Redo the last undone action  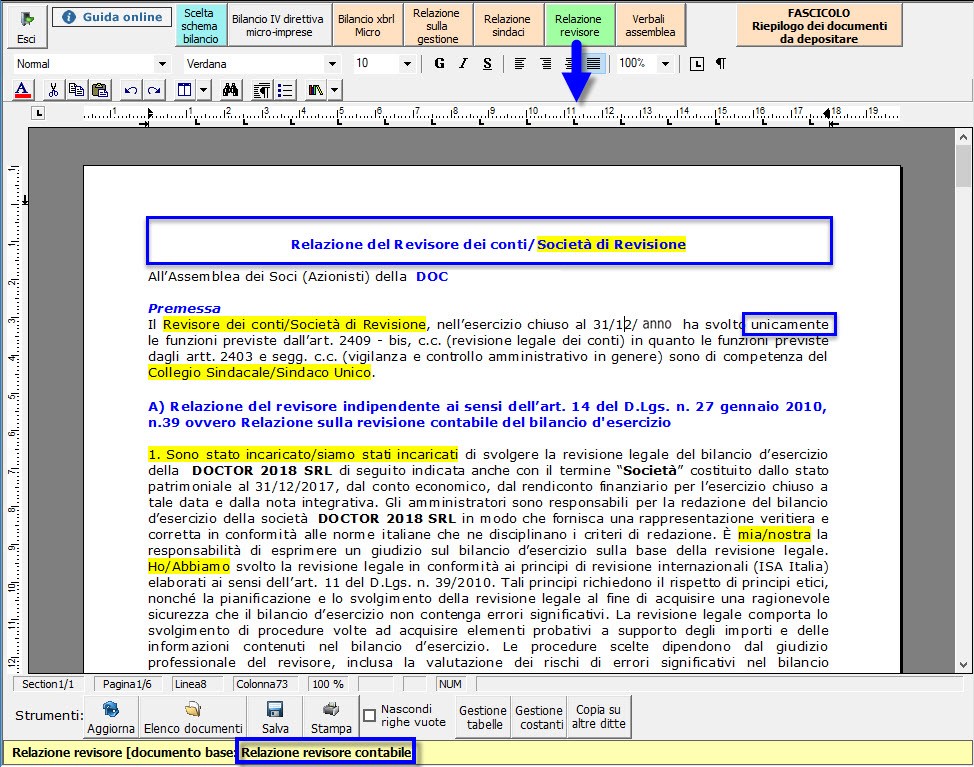coord(154,90)
